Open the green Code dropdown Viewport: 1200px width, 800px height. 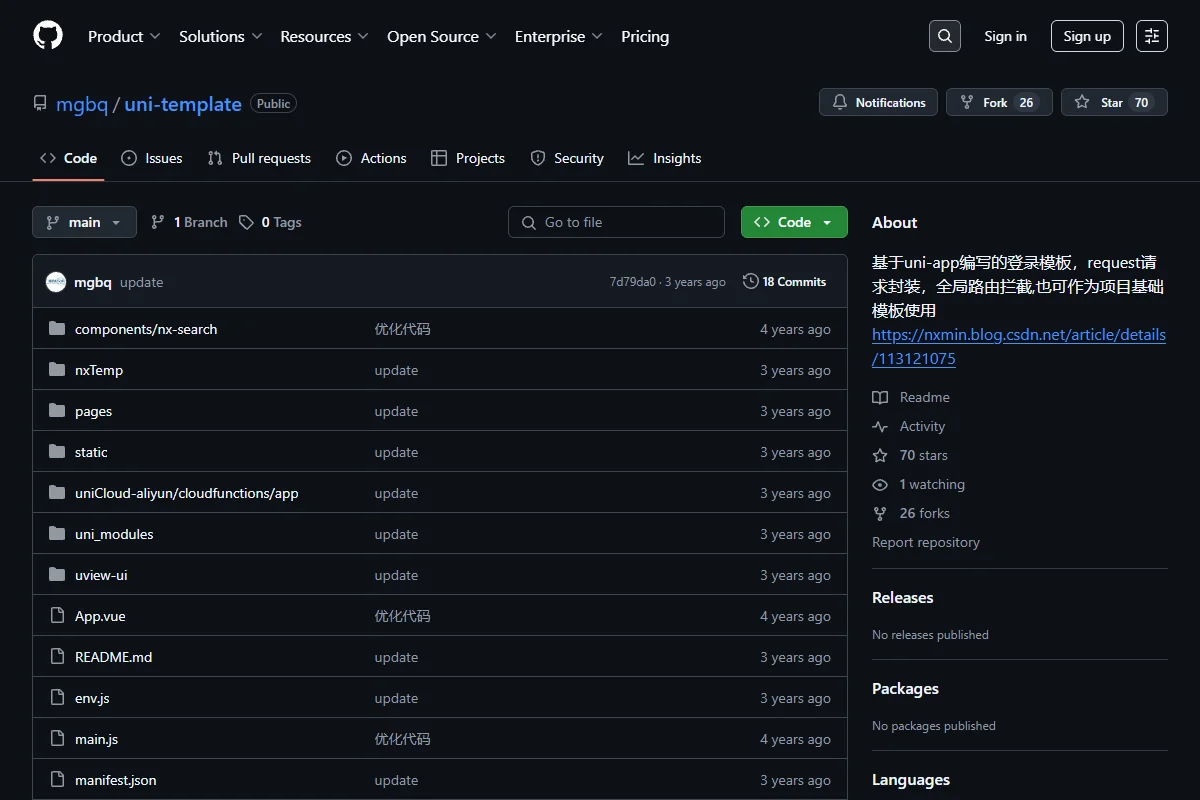(x=794, y=222)
